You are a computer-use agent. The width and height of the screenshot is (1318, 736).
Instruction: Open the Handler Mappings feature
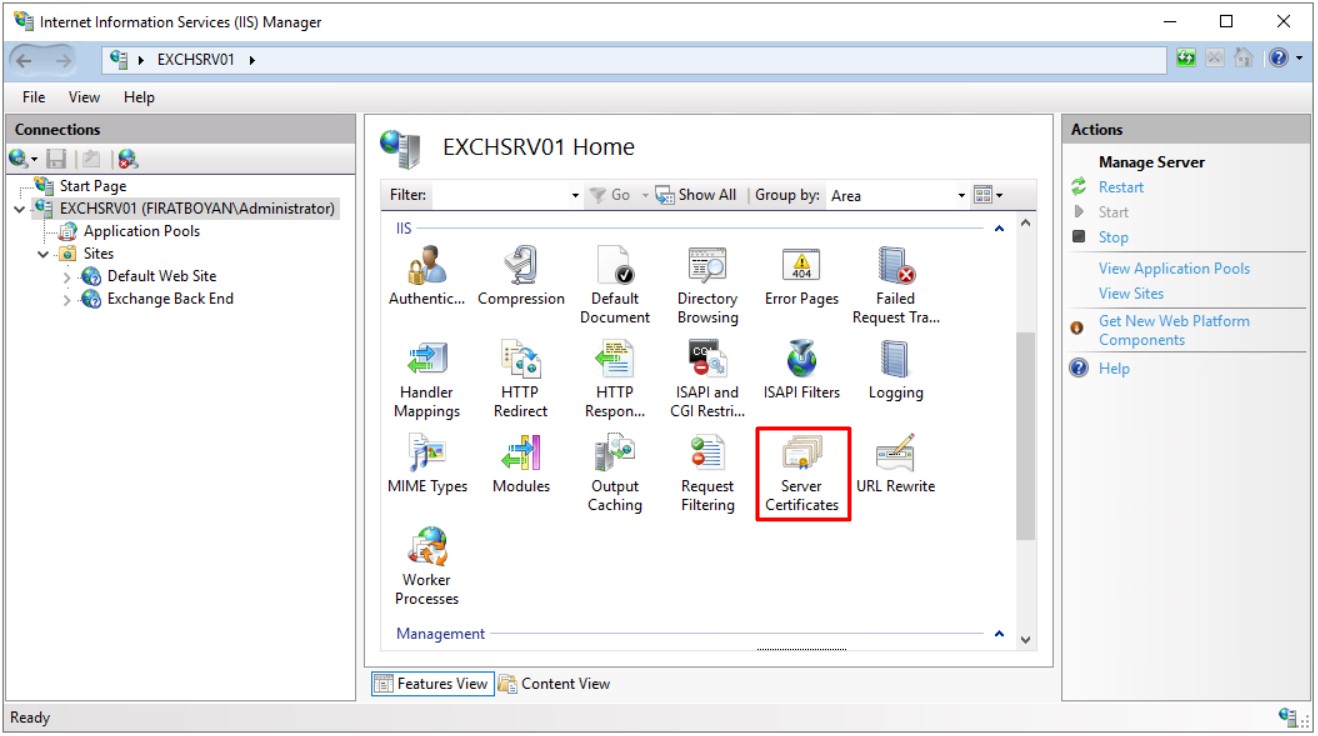point(427,380)
